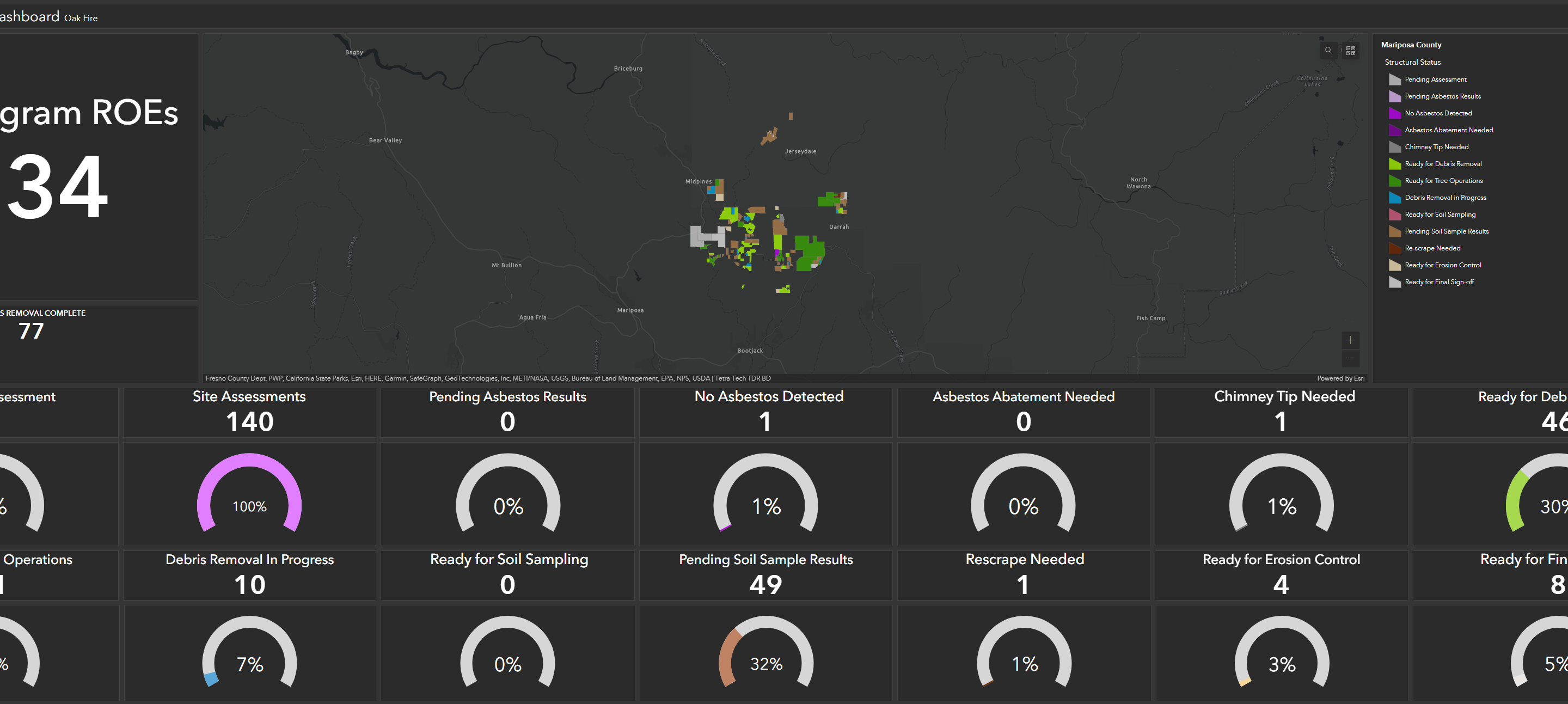Click the Mariposa County legend title

1410,45
